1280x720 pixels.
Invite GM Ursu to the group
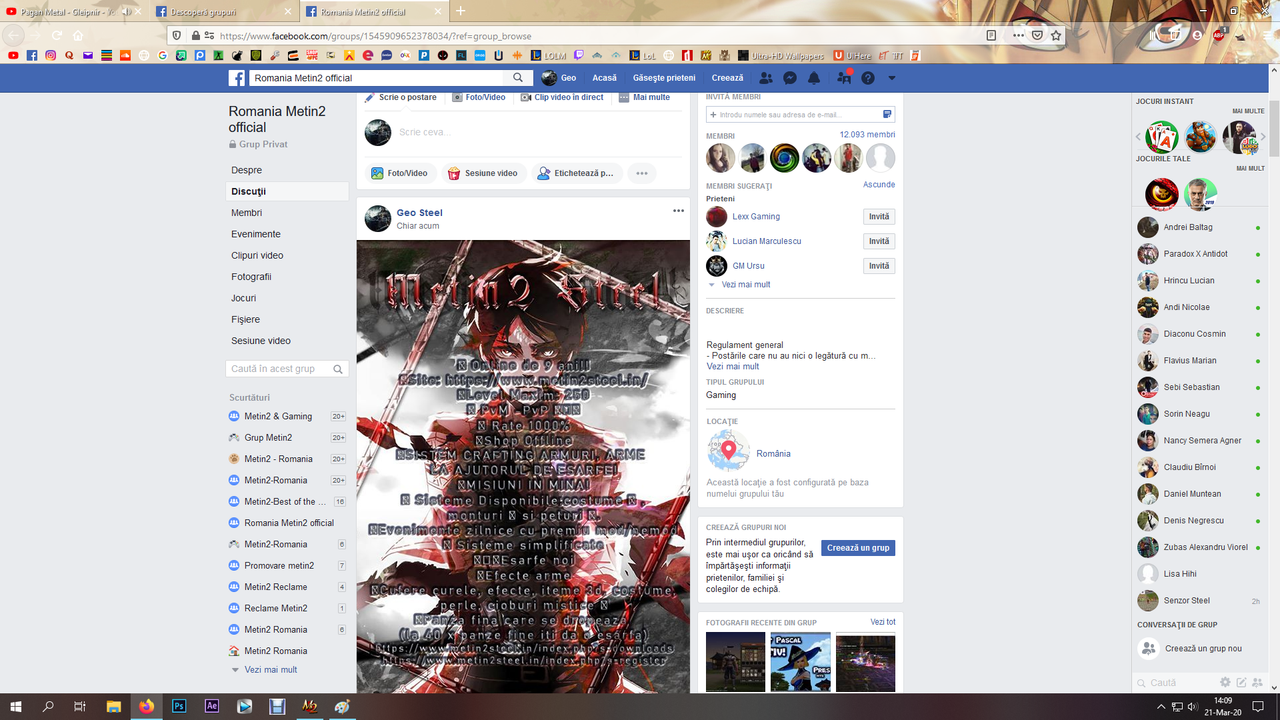click(x=879, y=266)
